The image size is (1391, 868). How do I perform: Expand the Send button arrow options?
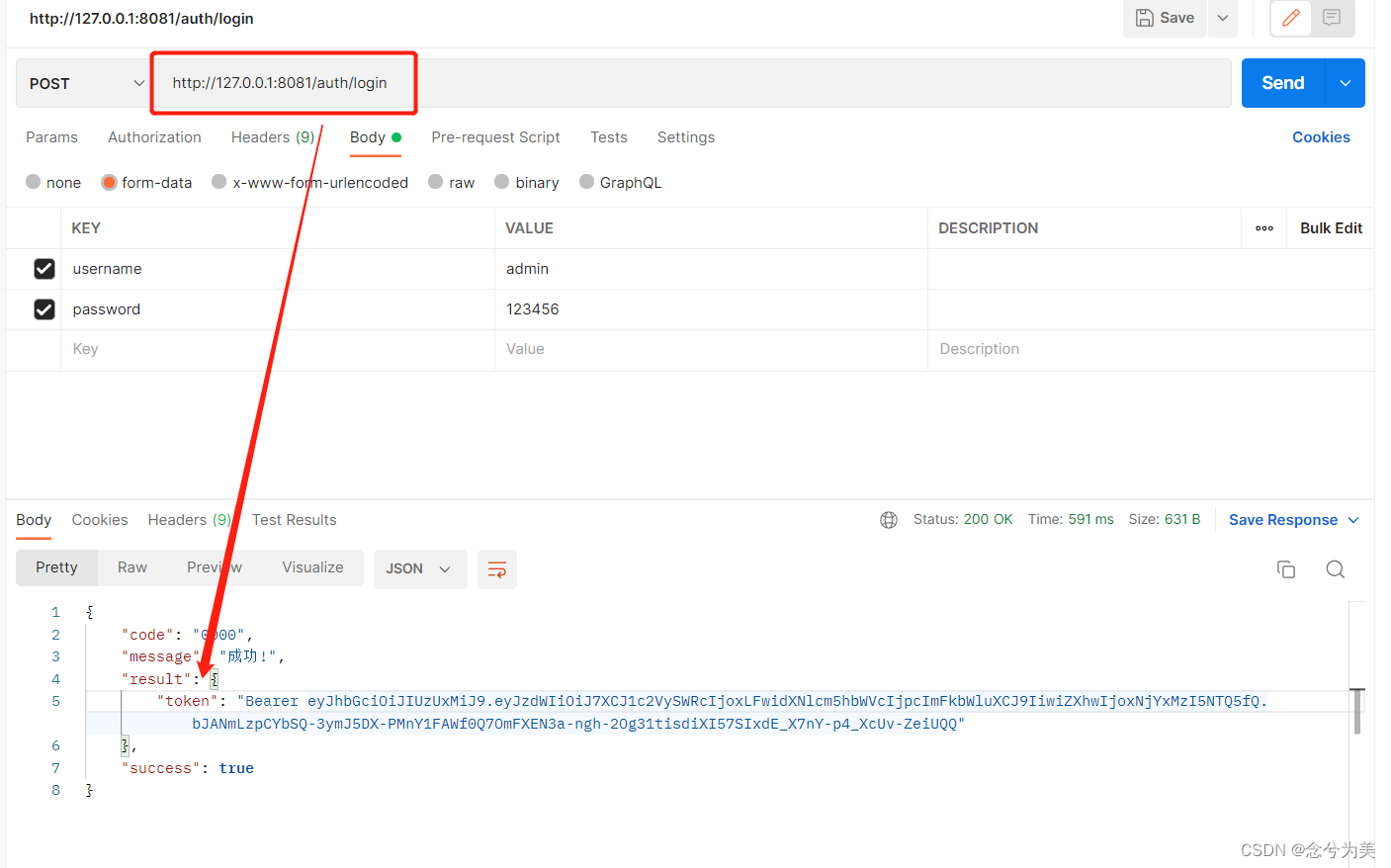(x=1346, y=83)
